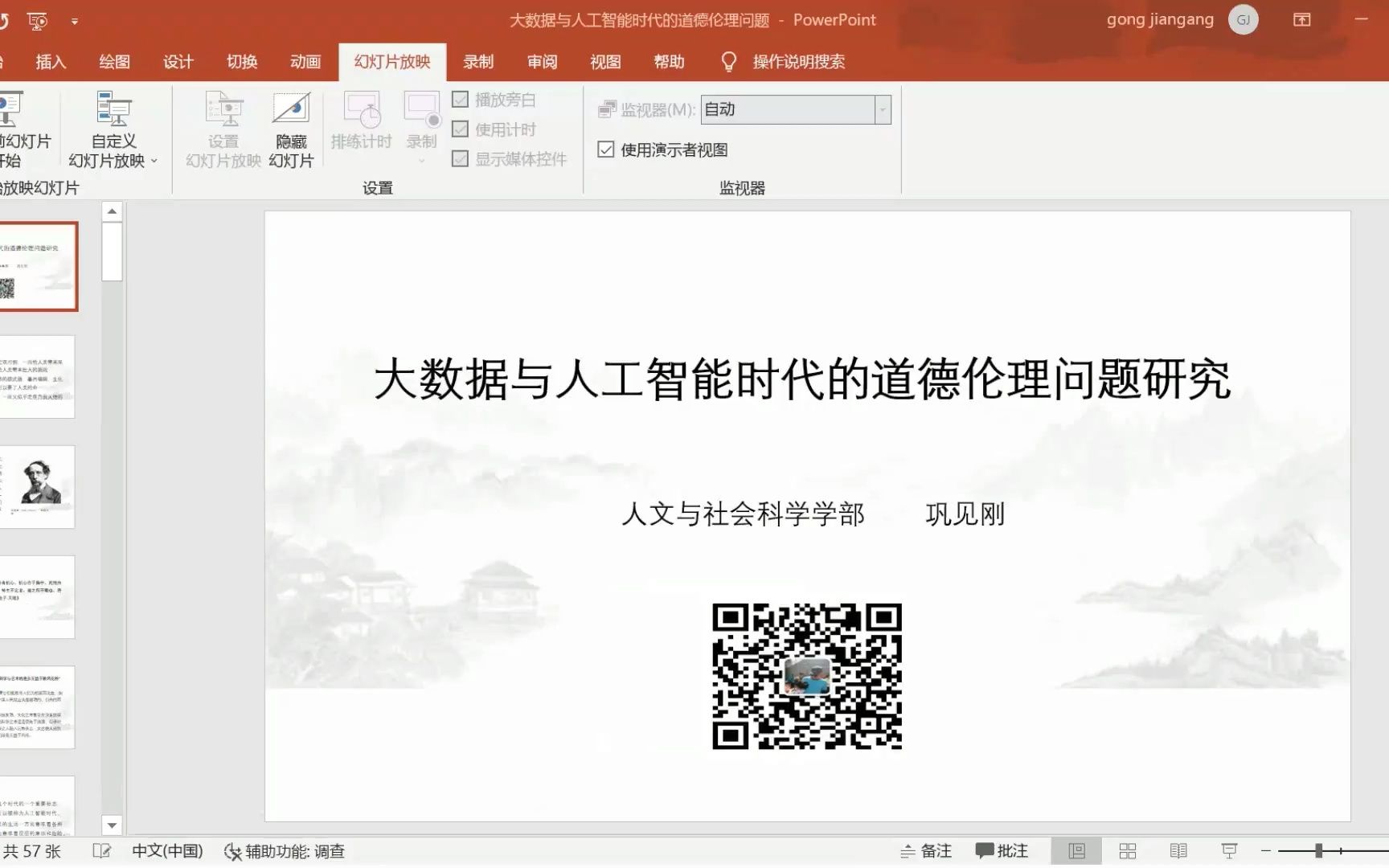
Task: Select the fourth slide thumbnail
Action: pos(37,597)
